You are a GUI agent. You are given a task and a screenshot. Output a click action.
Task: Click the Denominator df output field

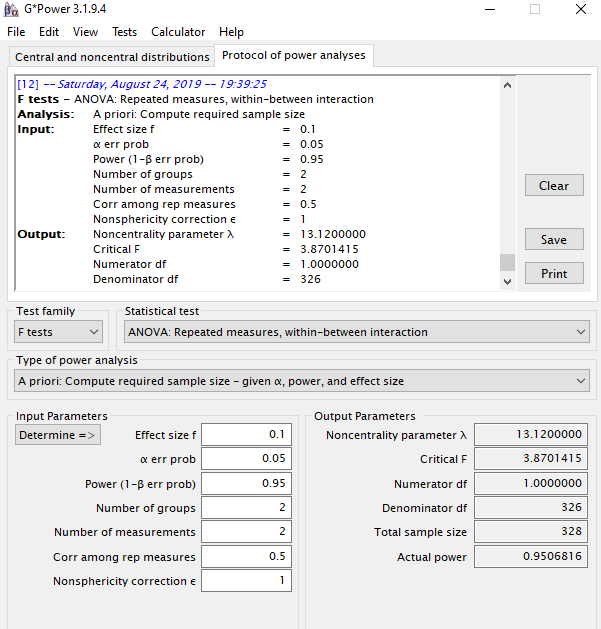click(531, 507)
